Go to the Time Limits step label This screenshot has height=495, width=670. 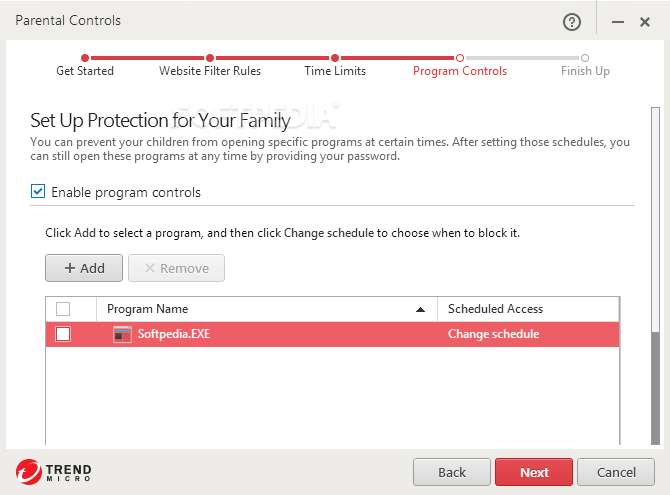click(x=335, y=71)
